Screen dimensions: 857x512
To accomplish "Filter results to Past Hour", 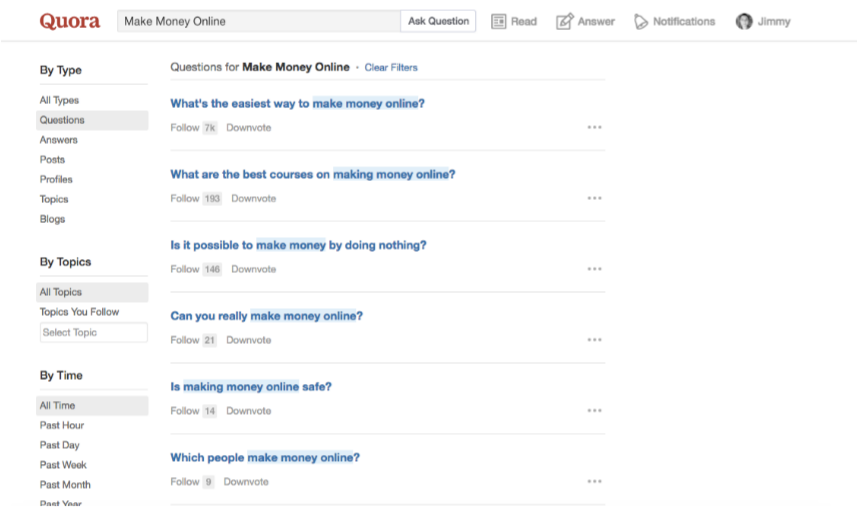I will [62, 425].
